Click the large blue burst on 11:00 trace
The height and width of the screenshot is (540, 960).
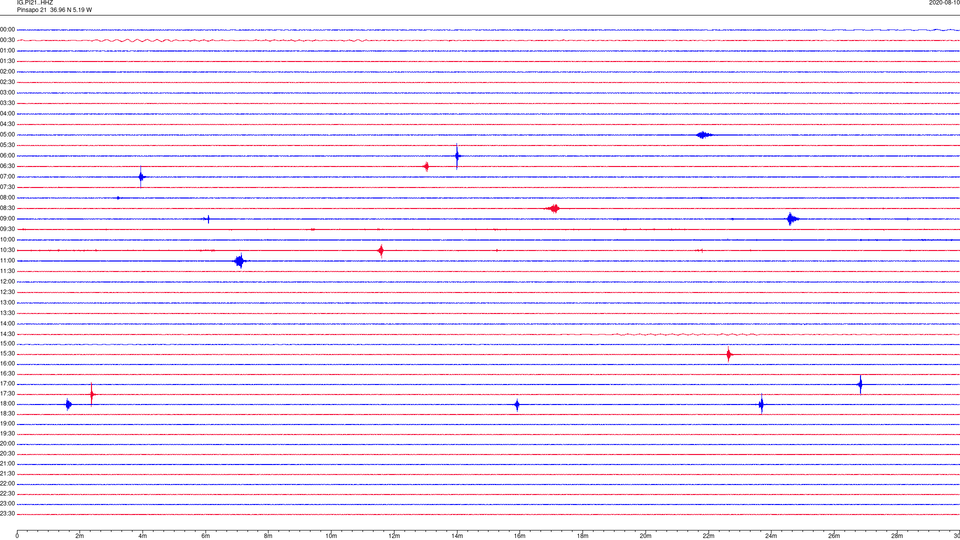240,261
